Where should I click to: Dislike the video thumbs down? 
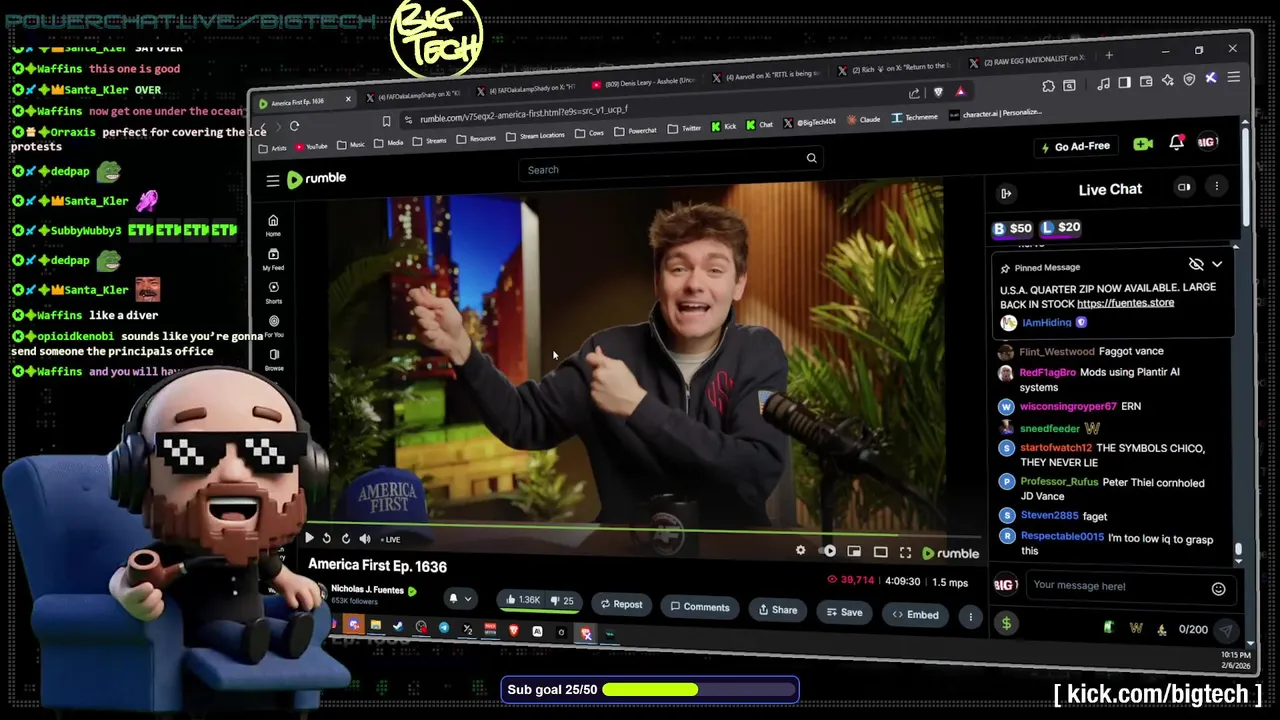click(562, 601)
